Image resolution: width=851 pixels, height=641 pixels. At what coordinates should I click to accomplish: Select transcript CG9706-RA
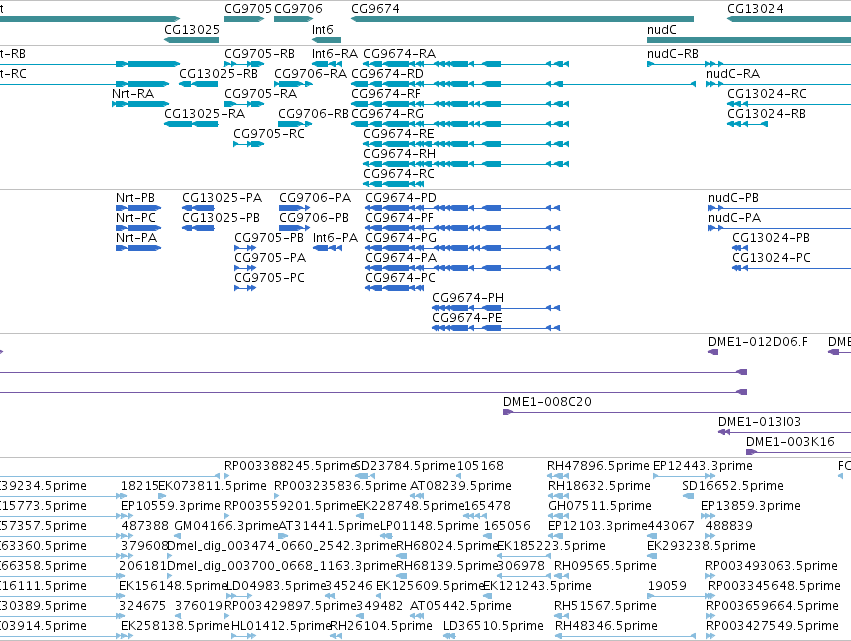310,74
